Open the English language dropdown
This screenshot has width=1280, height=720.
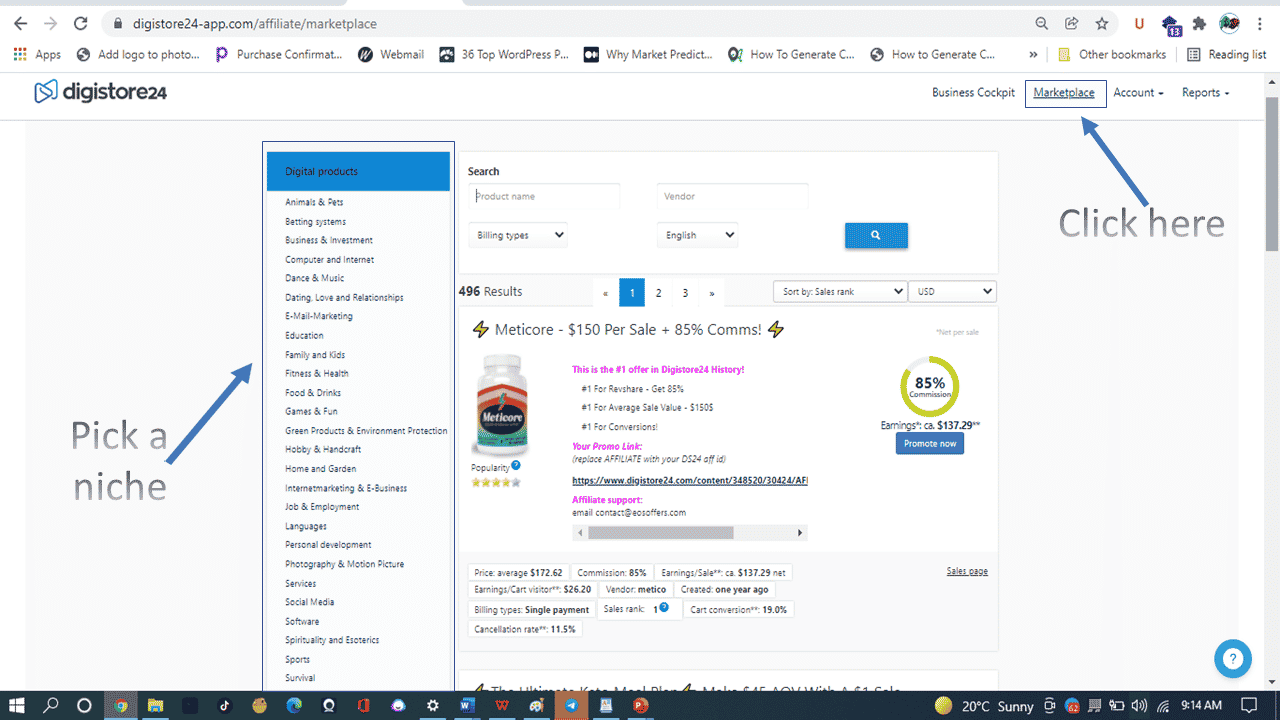[697, 235]
